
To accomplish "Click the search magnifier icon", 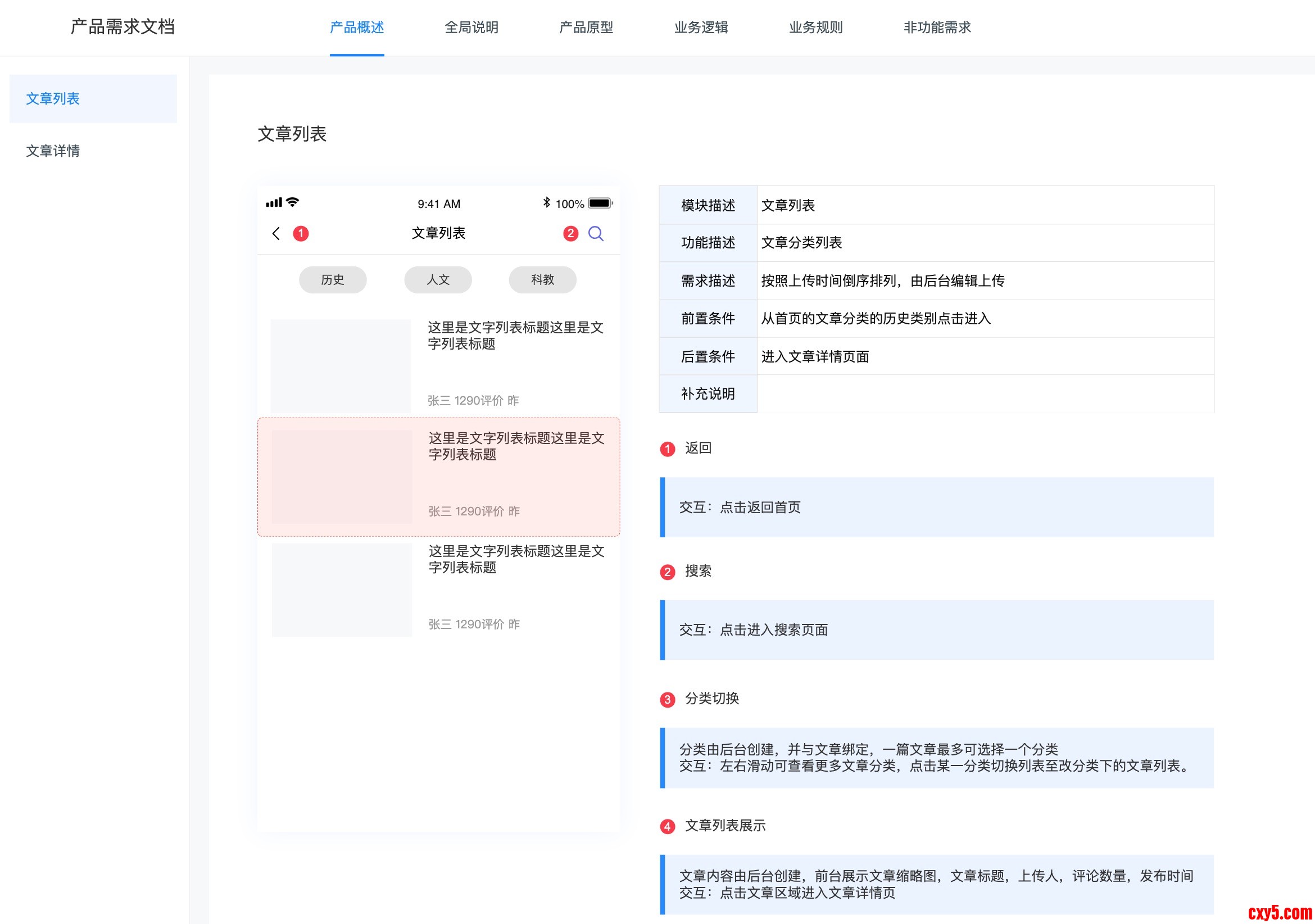I will pyautogui.click(x=596, y=233).
